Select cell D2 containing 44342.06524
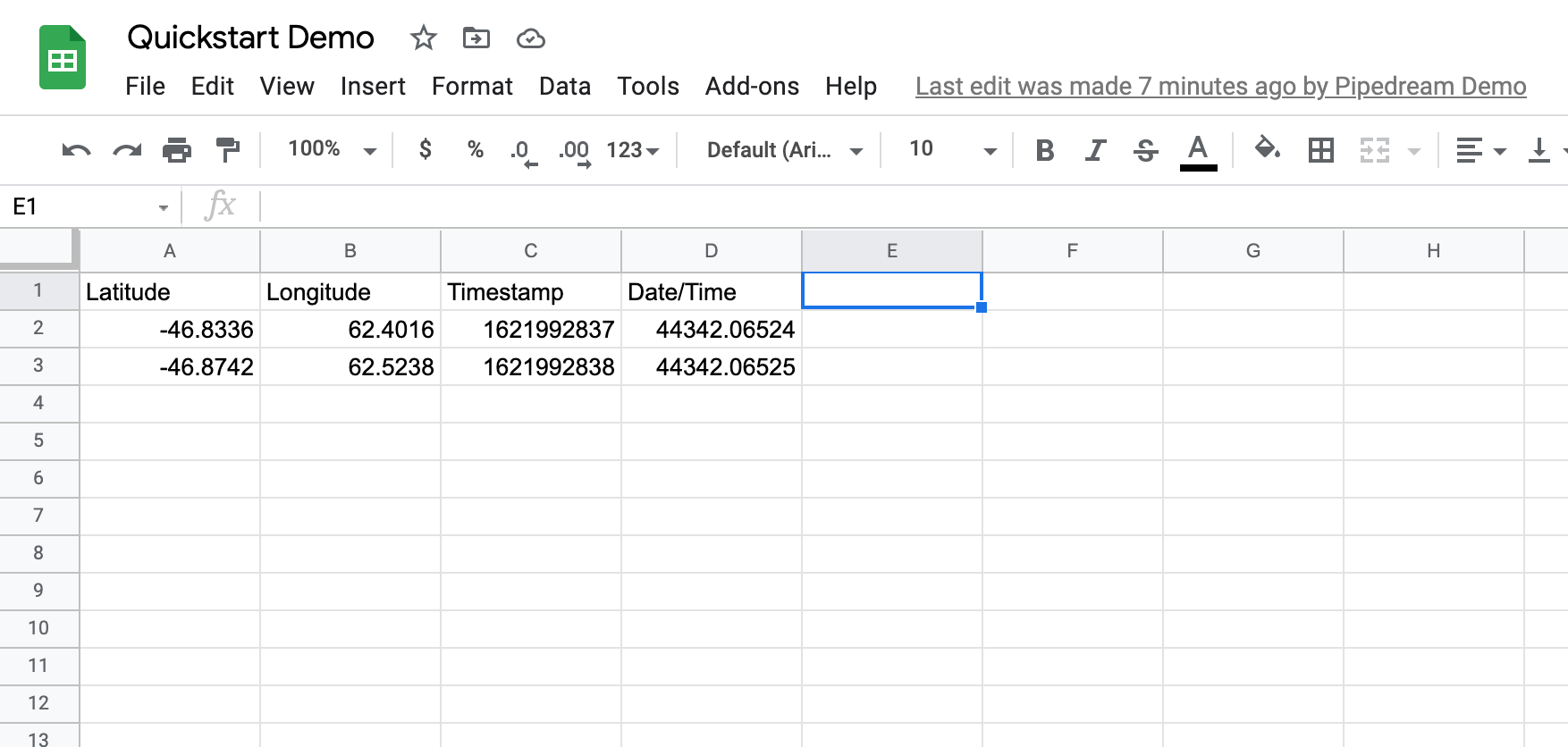 pos(712,330)
